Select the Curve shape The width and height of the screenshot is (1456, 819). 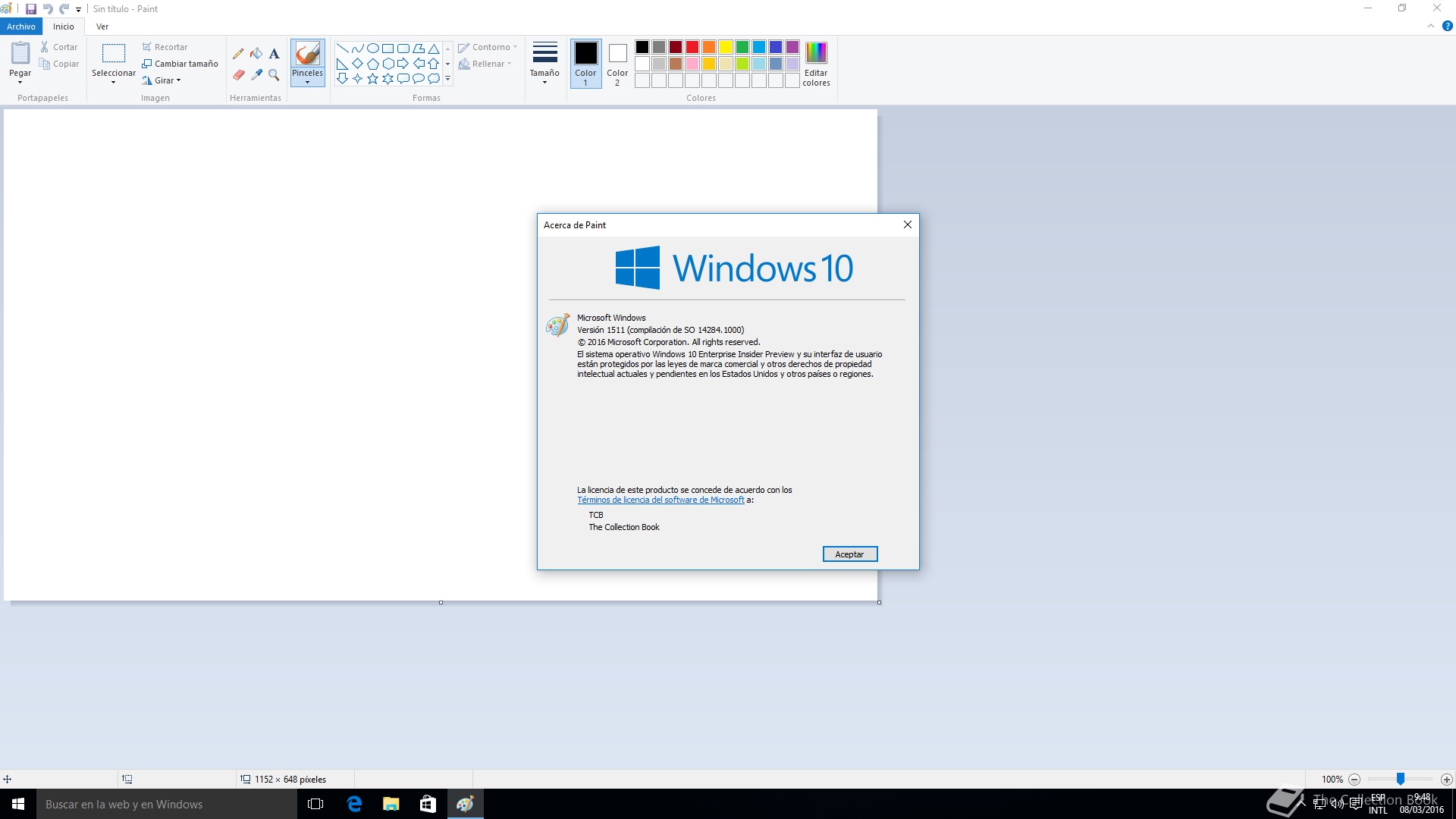tap(357, 49)
